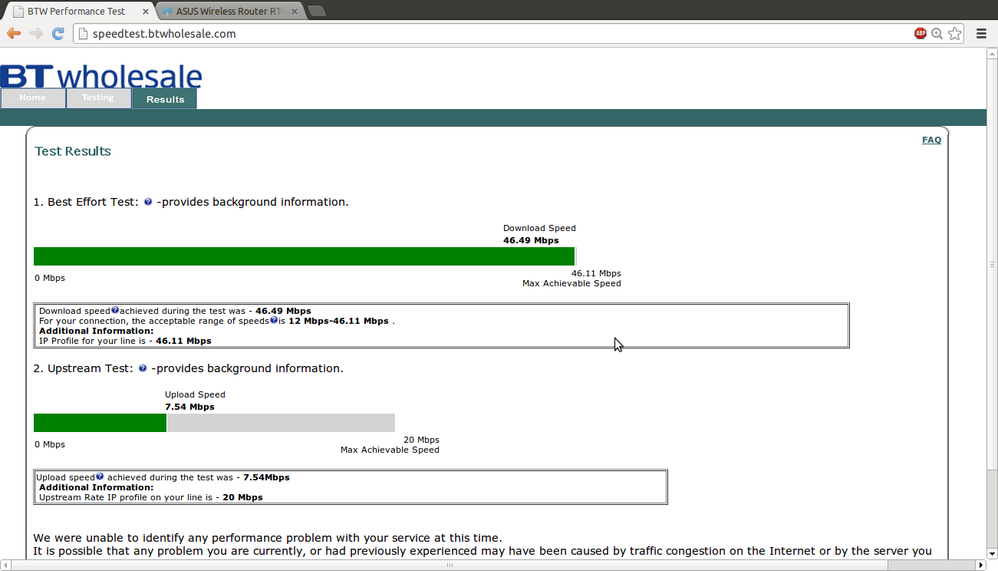The width and height of the screenshot is (998, 571).
Task: Open the Testing tab of the site
Action: pos(98,98)
